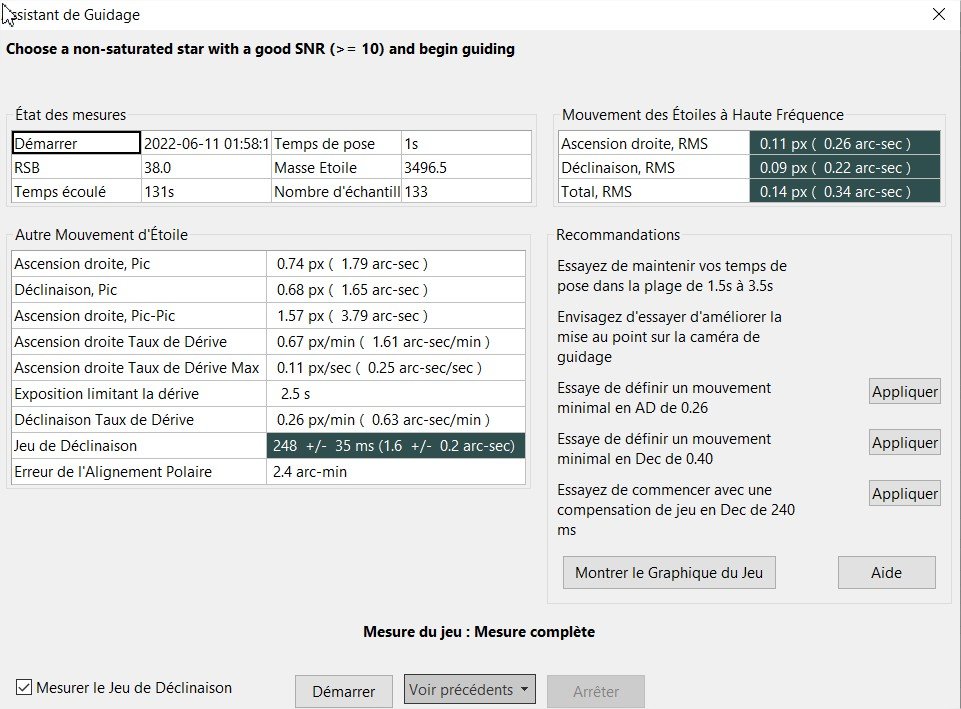The image size is (961, 709).
Task: Click the Jeu de Déclinaison highlighted value
Action: pos(395,446)
